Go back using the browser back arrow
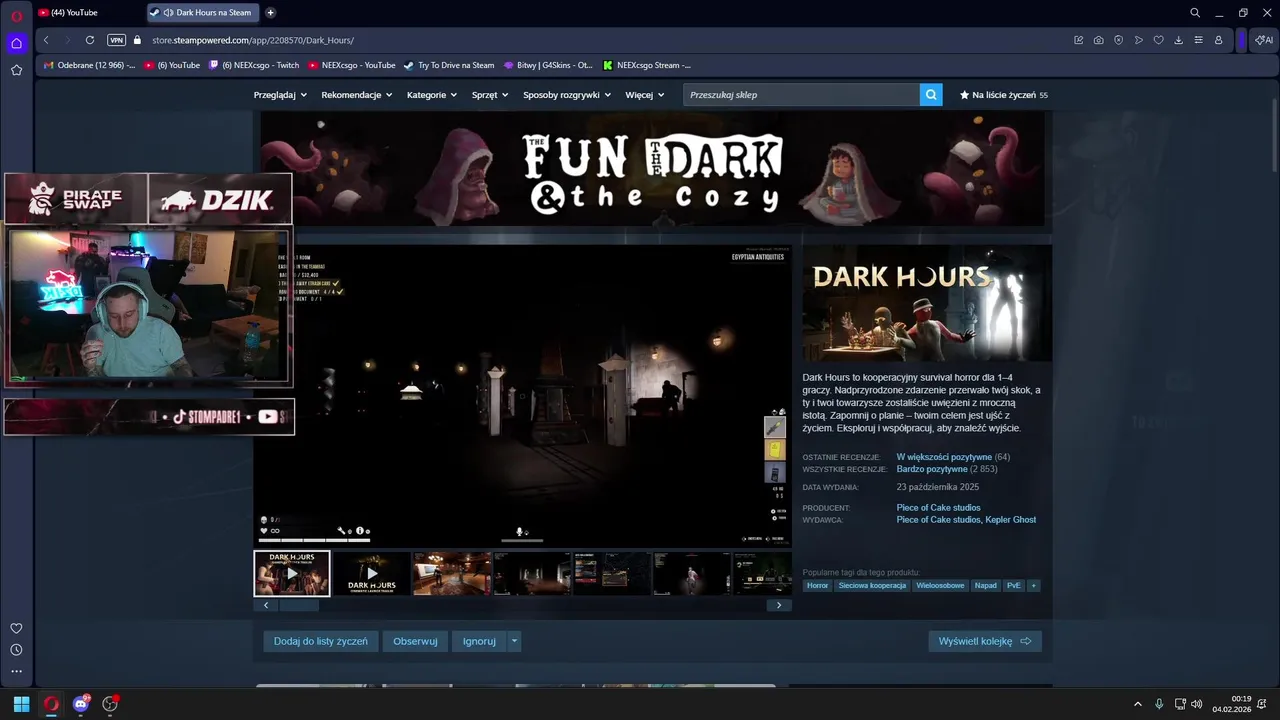Viewport: 1280px width, 720px height. (46, 40)
